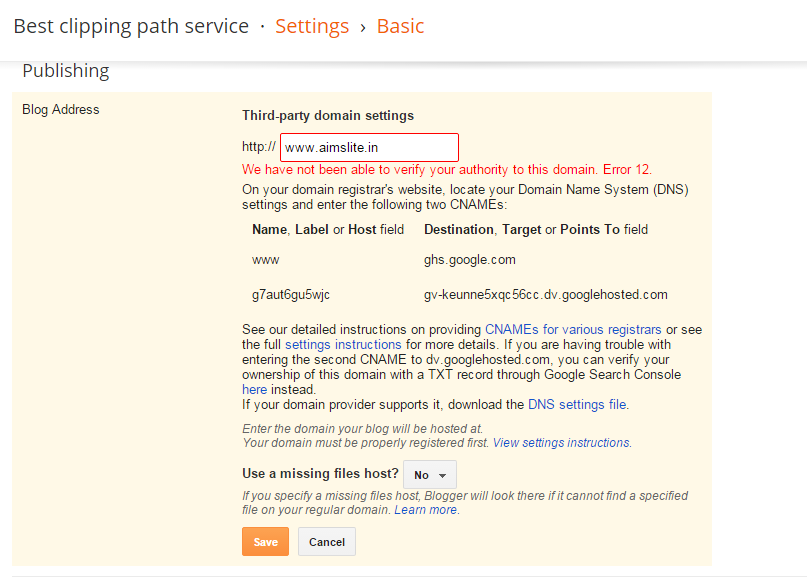
Task: Select the 'g7aut6gu5wjc' host name text
Action: [x=290, y=295]
